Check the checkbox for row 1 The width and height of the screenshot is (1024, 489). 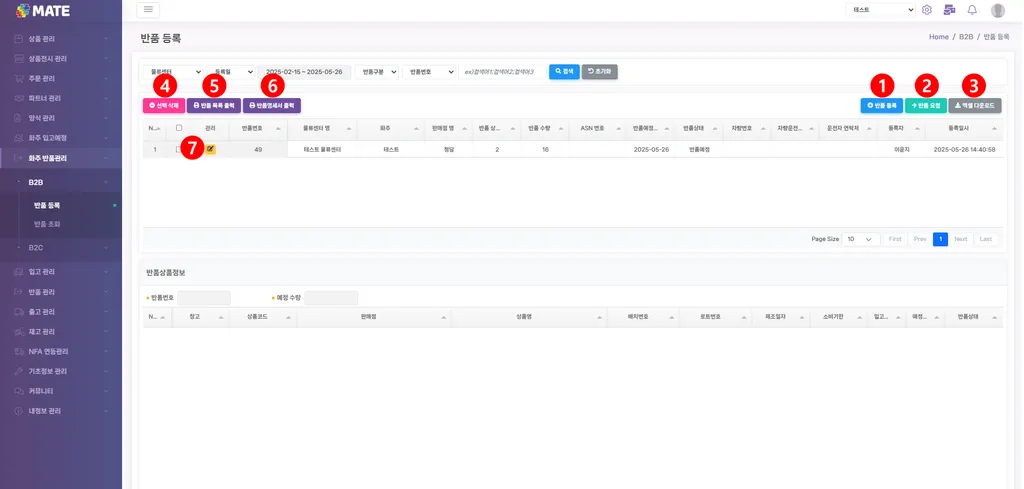[178, 150]
